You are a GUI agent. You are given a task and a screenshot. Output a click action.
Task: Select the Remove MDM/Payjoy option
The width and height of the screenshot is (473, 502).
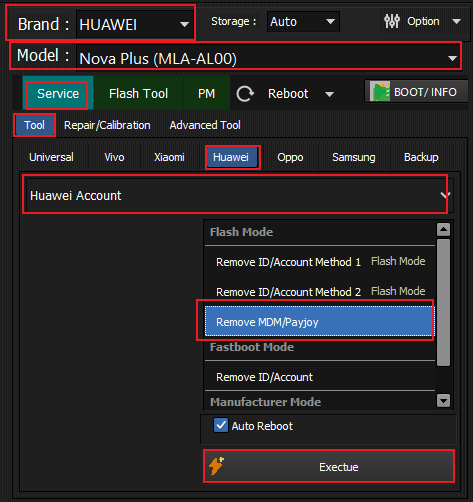pyautogui.click(x=319, y=321)
